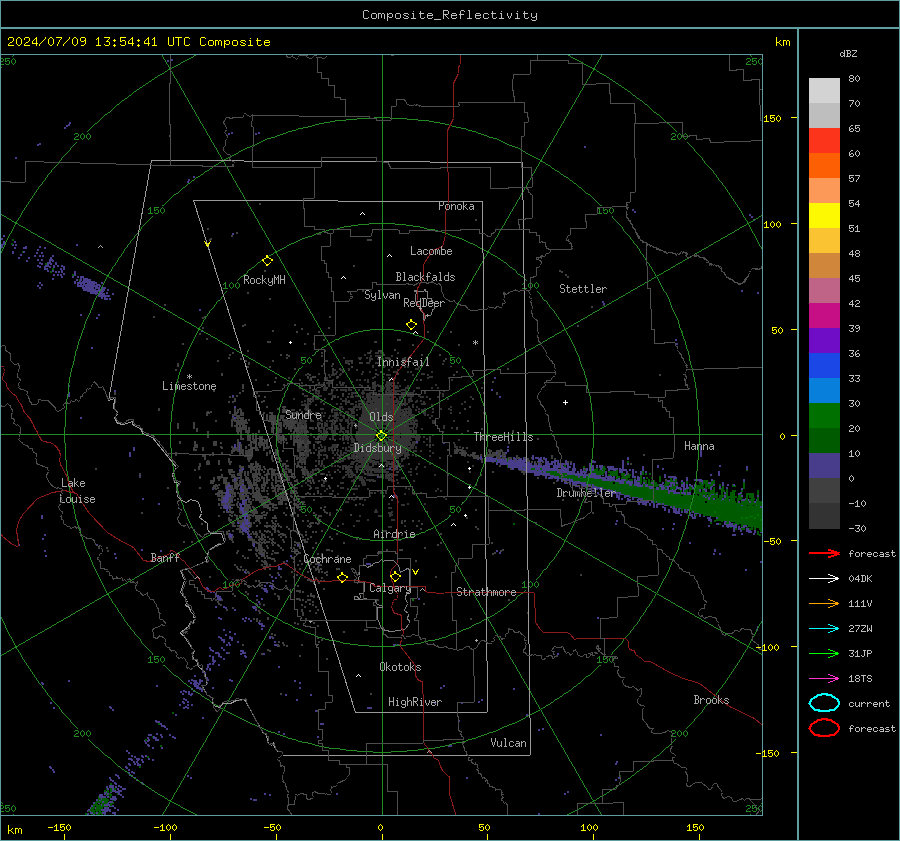This screenshot has width=900, height=841.
Task: Click the yellow diamond at the radar center
Action: point(381,436)
